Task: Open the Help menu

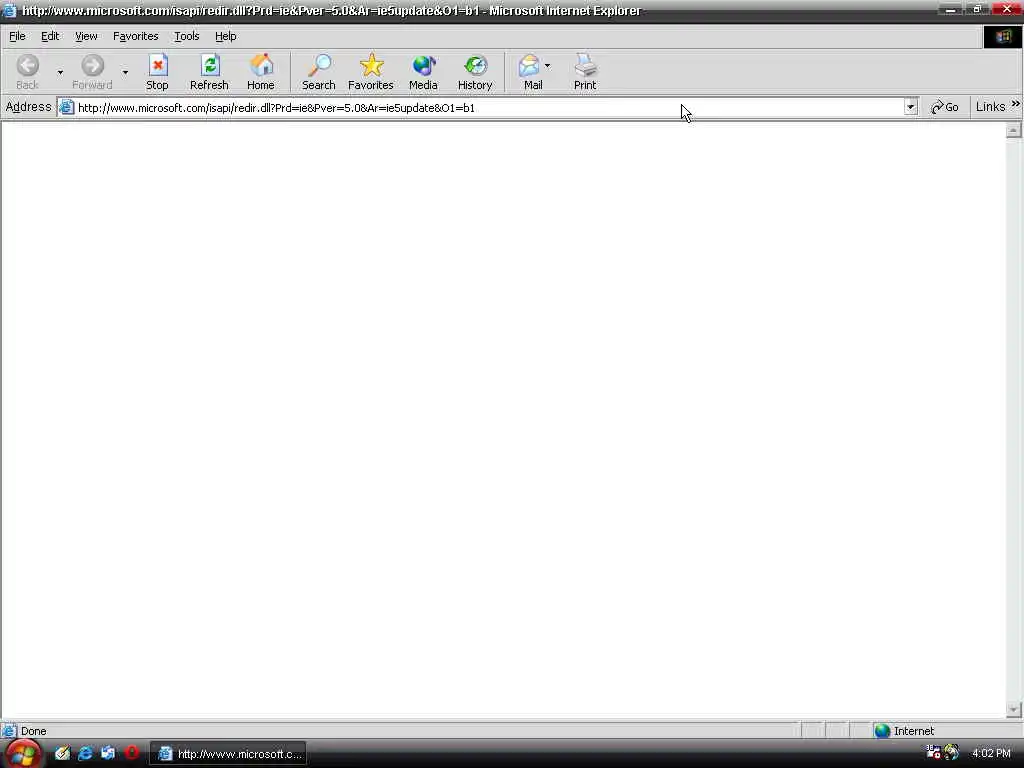Action: pos(226,36)
